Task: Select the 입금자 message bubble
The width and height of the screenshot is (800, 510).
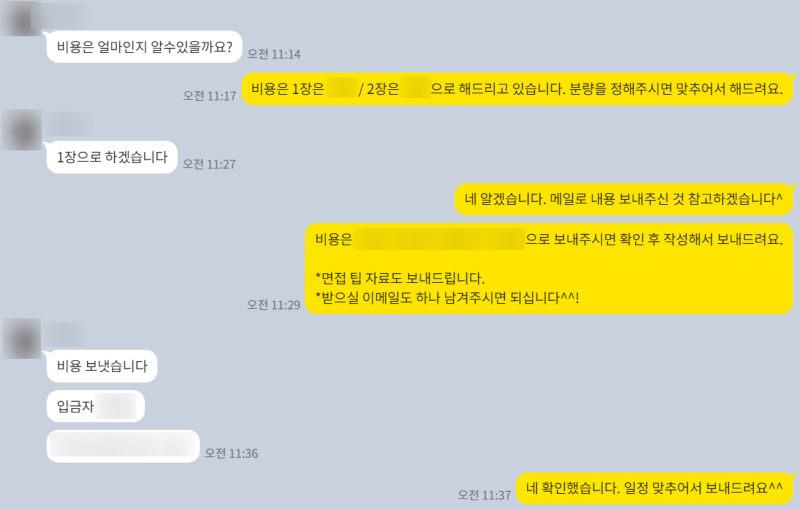Action: click(95, 406)
